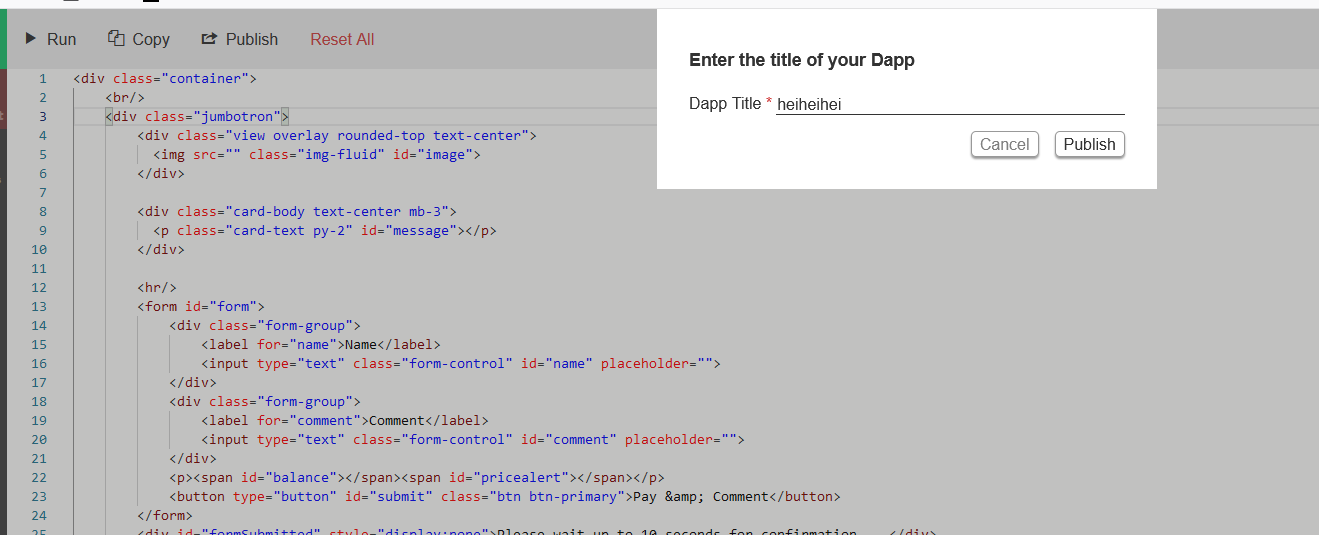Select line number 18 in gutter

point(39,401)
